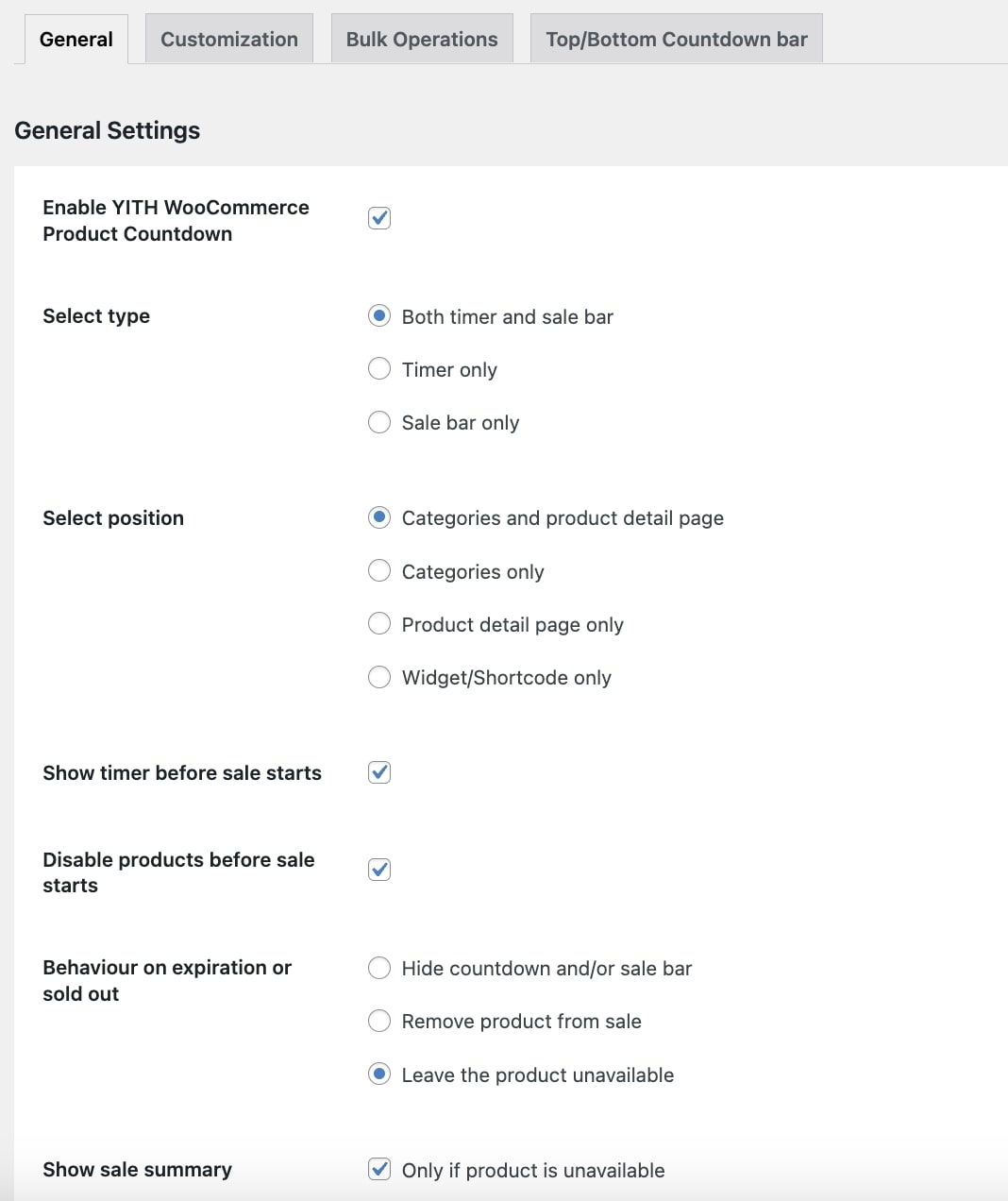
Task: Switch to the General tab
Action: click(76, 40)
